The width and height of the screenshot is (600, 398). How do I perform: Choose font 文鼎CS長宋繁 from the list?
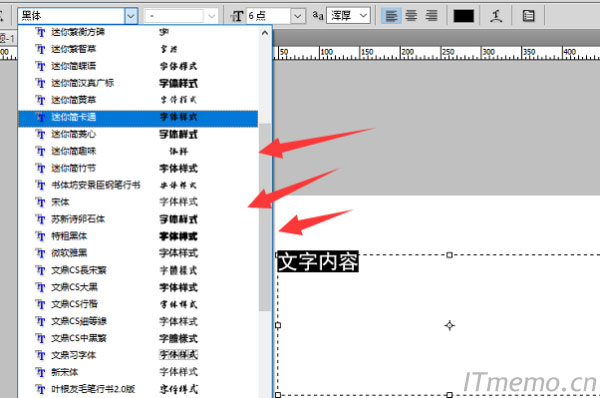[138, 270]
